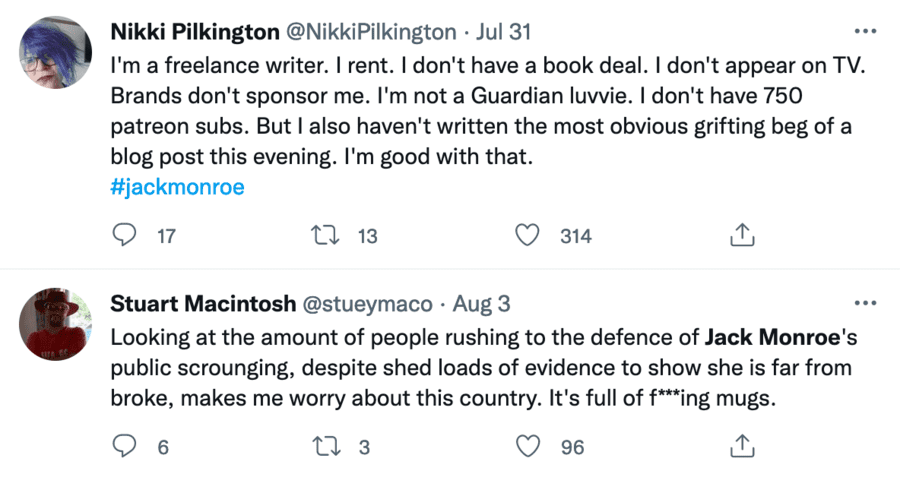Share Nikki Pilkington's tweet
Viewport: 900px width, 477px height.
coord(741,236)
